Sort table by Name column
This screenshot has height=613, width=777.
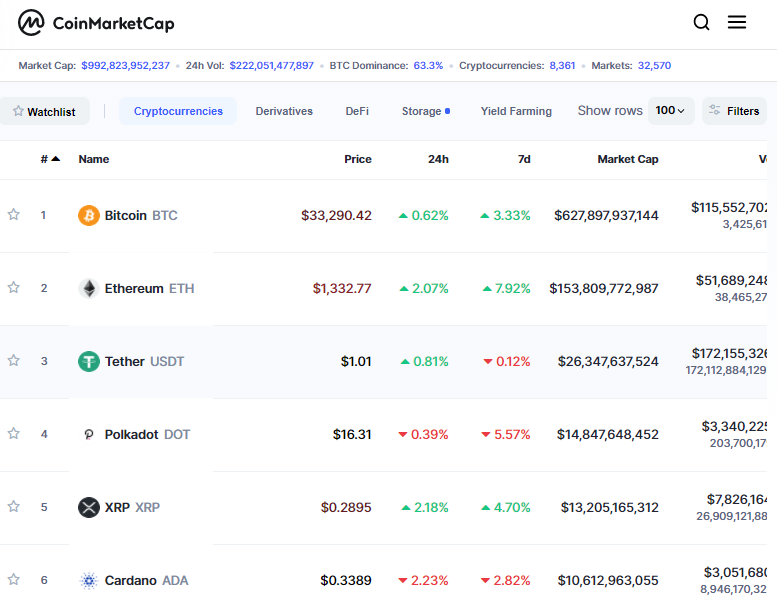[94, 159]
